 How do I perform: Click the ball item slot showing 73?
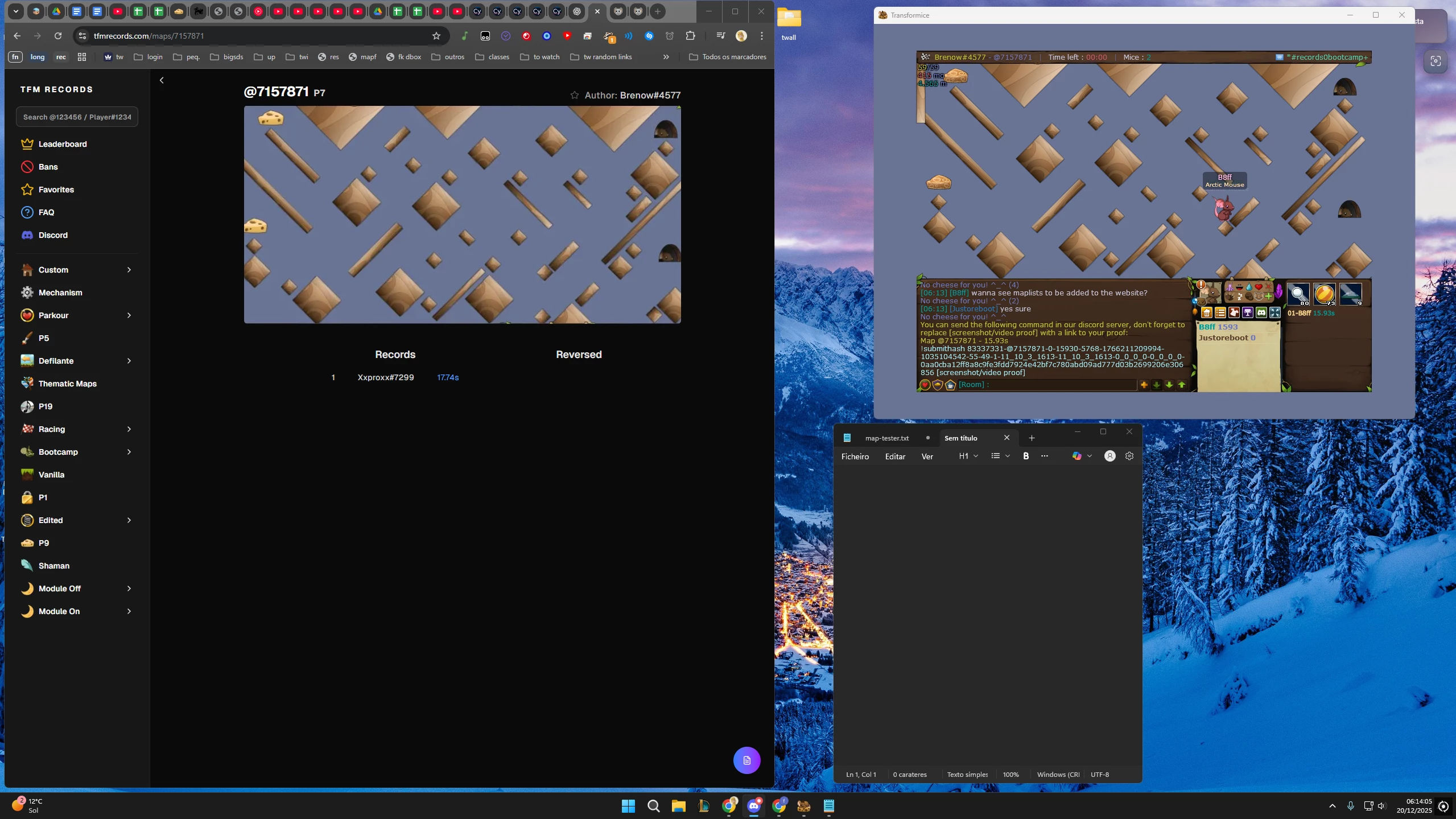1325,294
